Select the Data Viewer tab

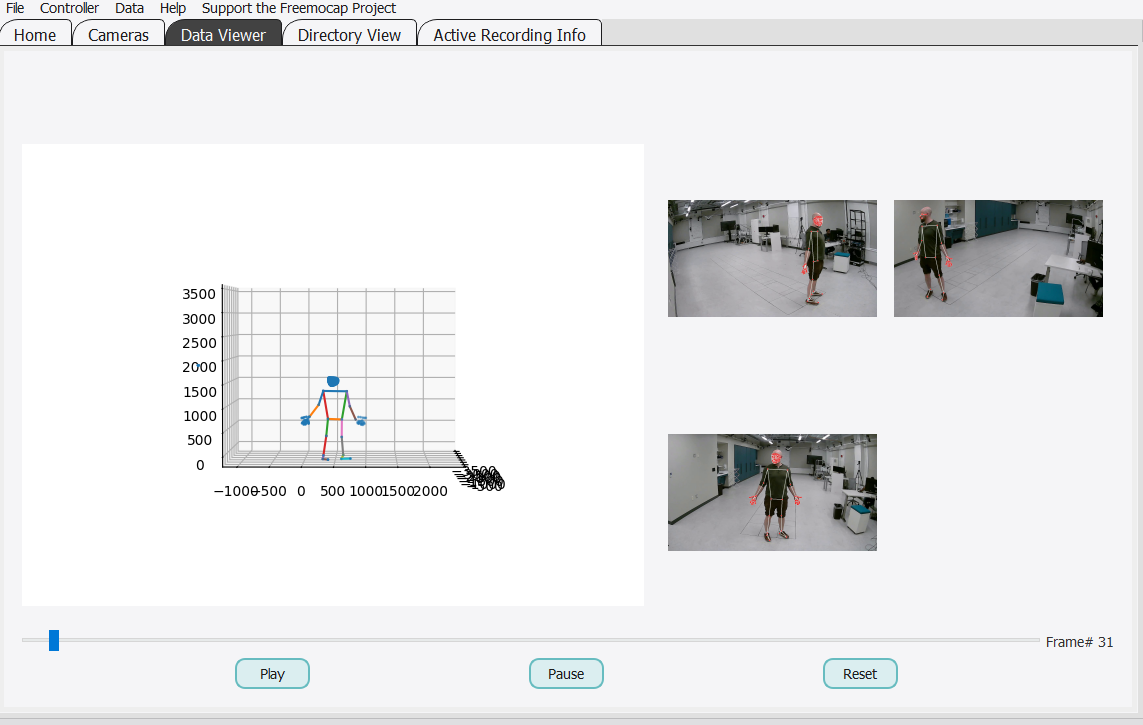(x=223, y=35)
